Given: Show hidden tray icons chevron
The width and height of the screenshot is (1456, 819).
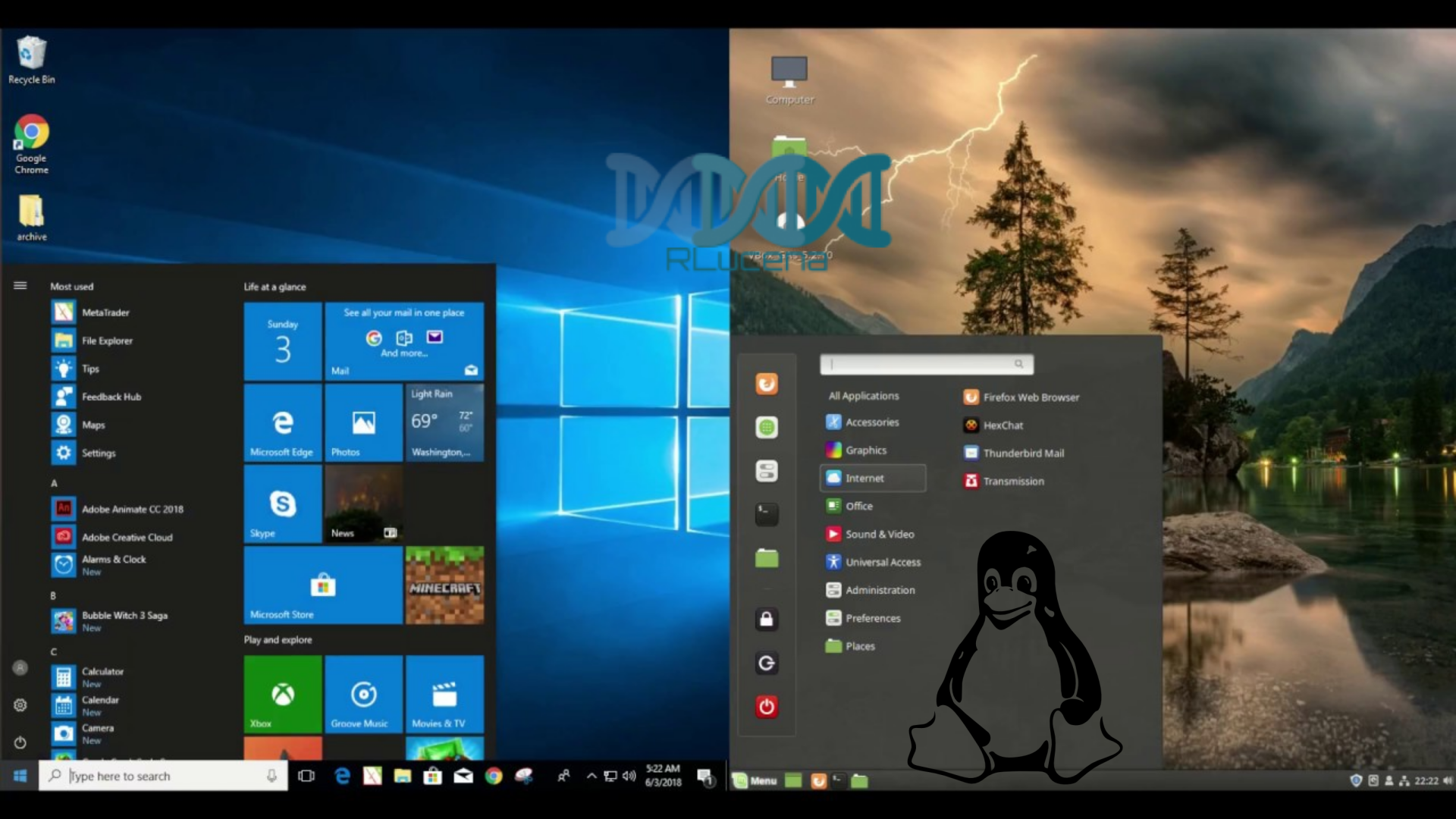Looking at the screenshot, I should 591,776.
